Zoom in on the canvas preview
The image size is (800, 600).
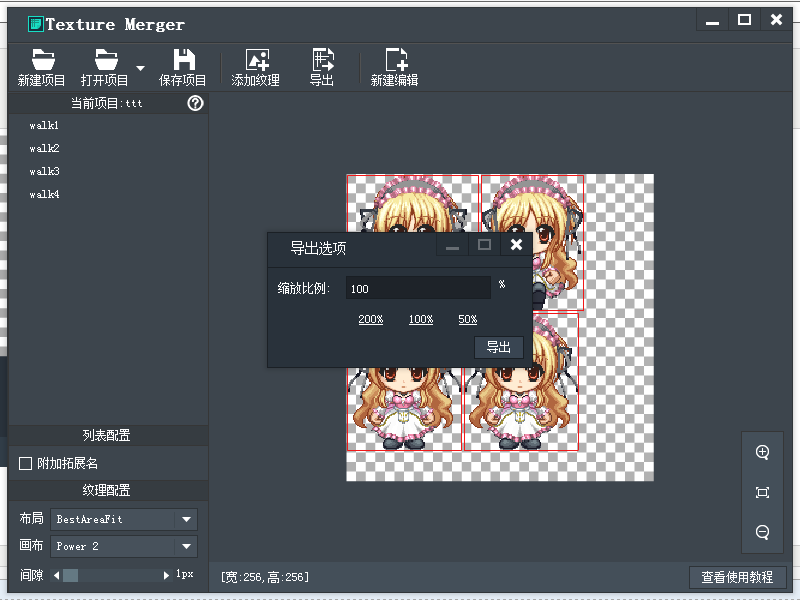tap(762, 452)
